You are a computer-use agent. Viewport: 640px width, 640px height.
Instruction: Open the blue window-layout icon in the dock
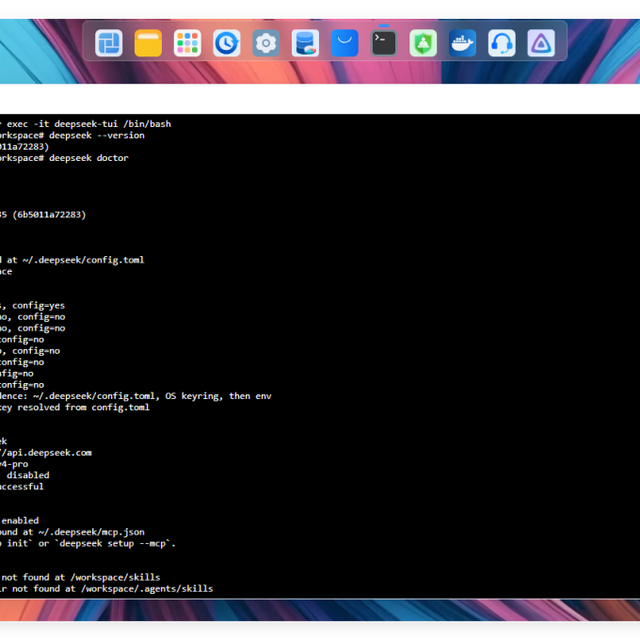click(x=109, y=43)
